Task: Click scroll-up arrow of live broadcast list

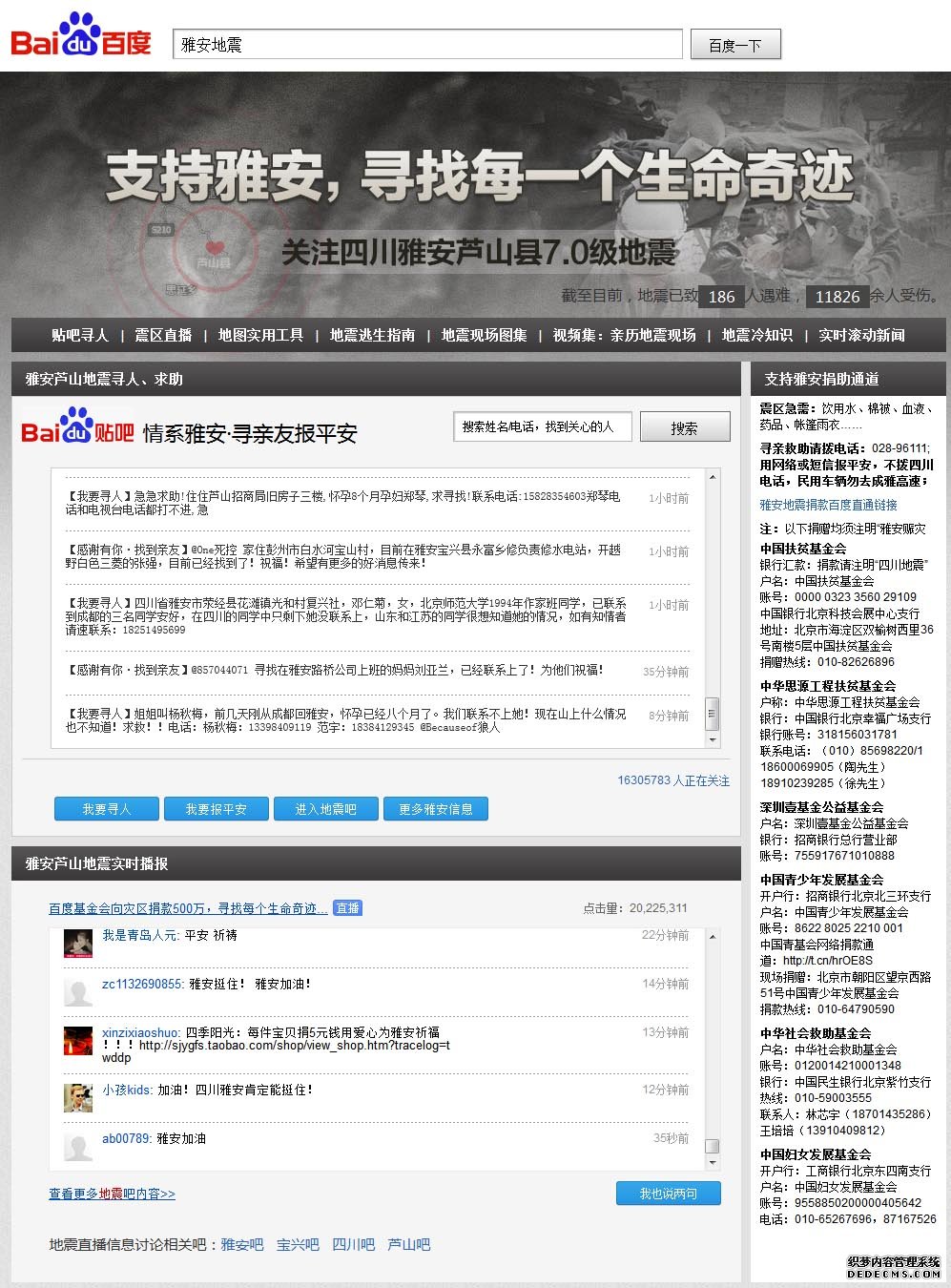Action: (x=712, y=939)
